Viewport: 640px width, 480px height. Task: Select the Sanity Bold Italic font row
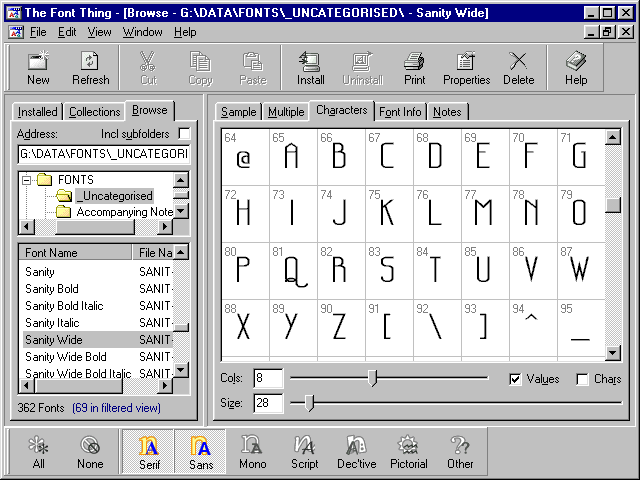[98, 306]
